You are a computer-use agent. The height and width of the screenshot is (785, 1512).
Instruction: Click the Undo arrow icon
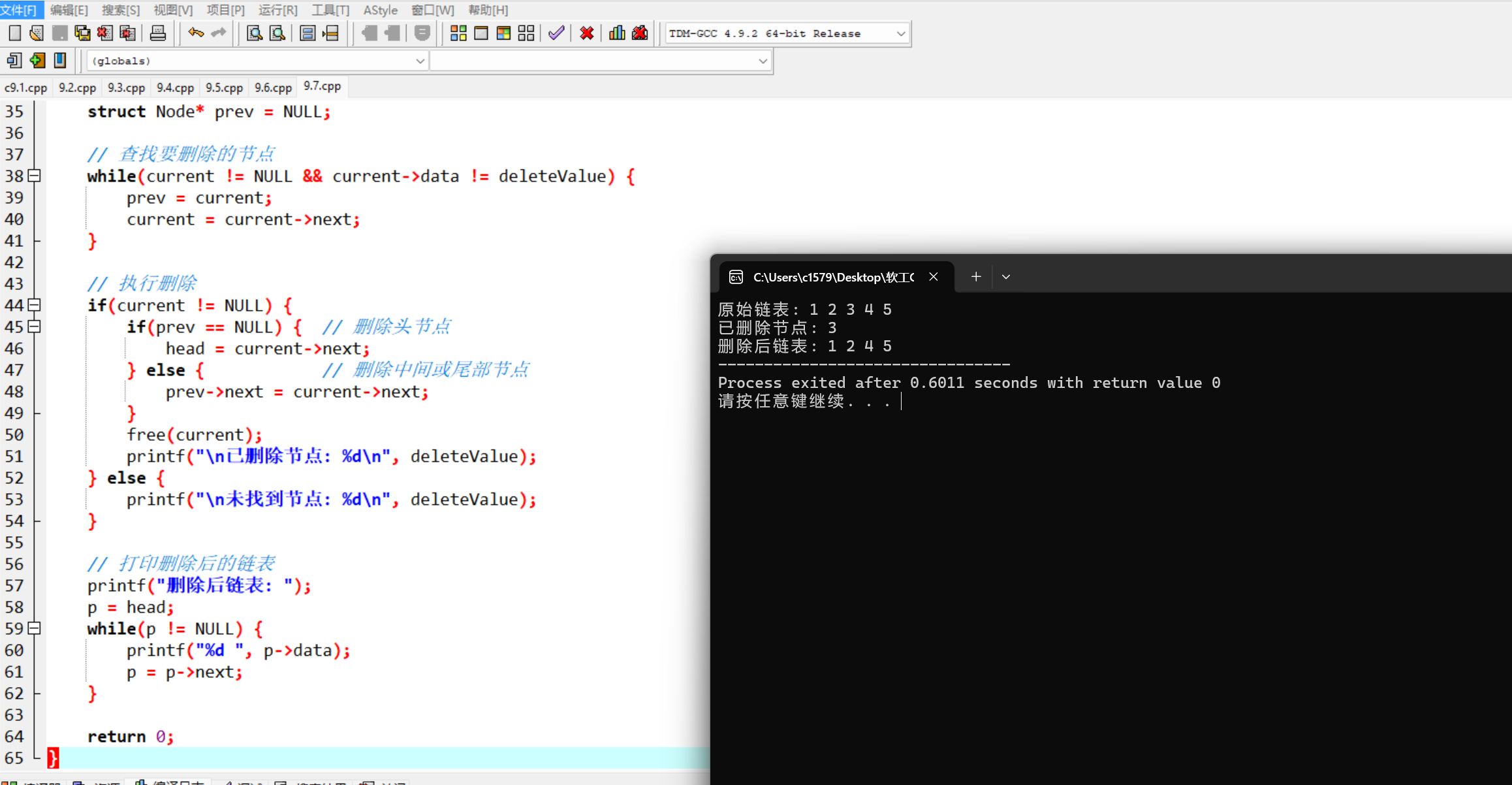[x=195, y=33]
